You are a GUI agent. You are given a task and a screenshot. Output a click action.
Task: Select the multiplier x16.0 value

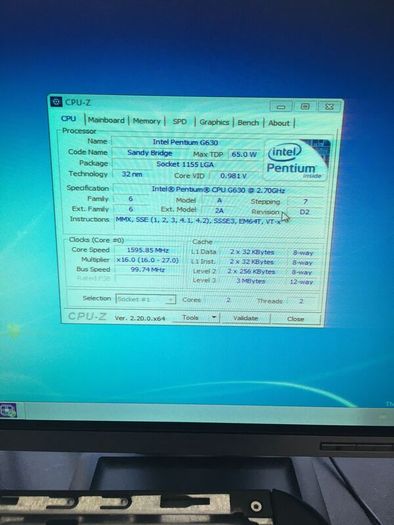[x=148, y=260]
